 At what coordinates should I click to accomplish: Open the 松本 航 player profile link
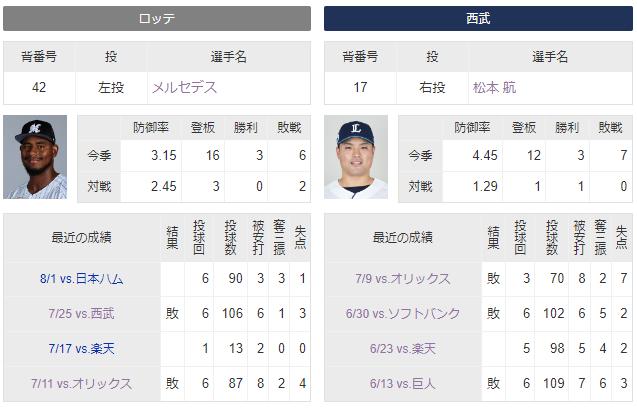tap(494, 87)
